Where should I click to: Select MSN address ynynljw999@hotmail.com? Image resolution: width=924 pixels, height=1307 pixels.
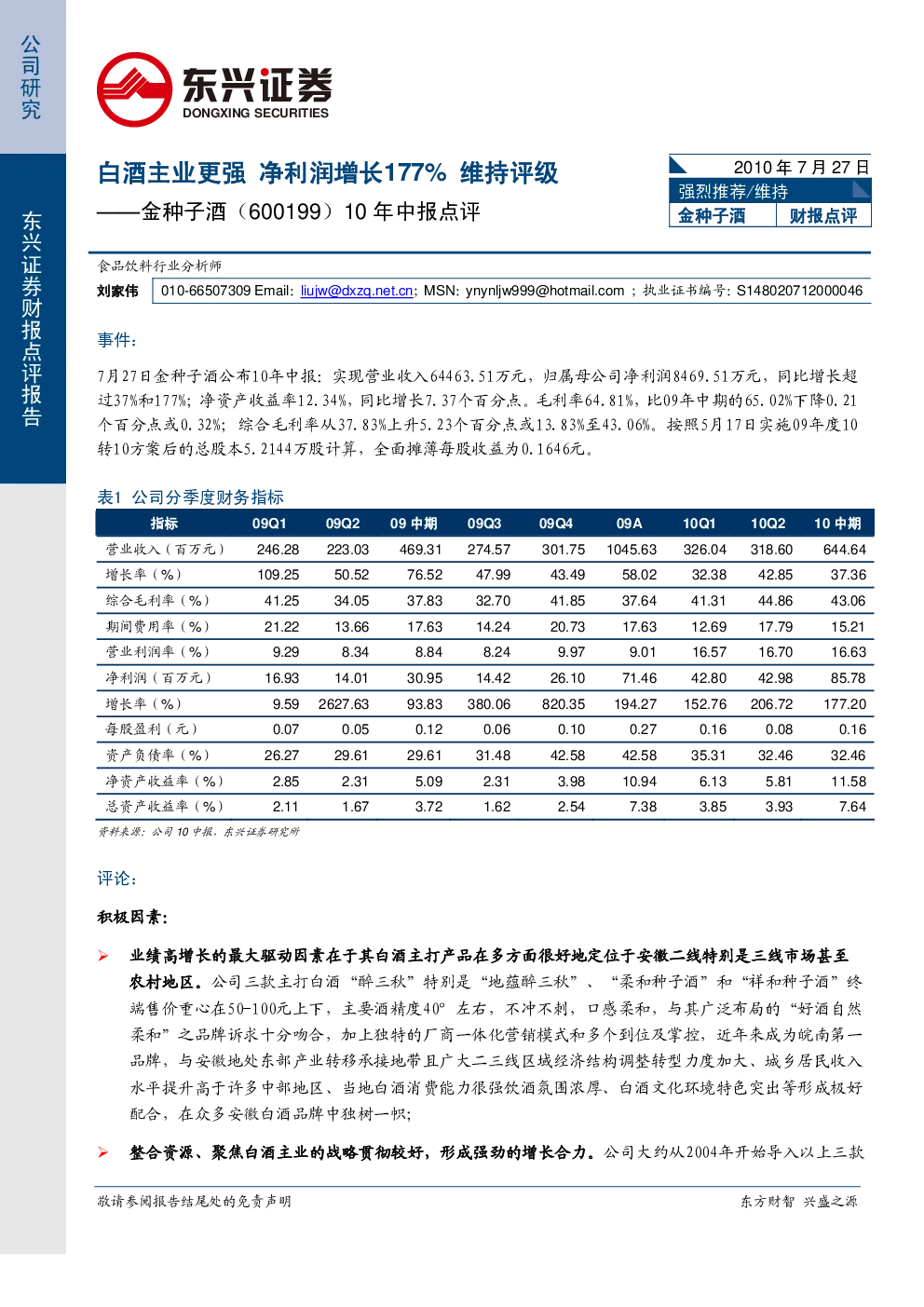coord(545,291)
